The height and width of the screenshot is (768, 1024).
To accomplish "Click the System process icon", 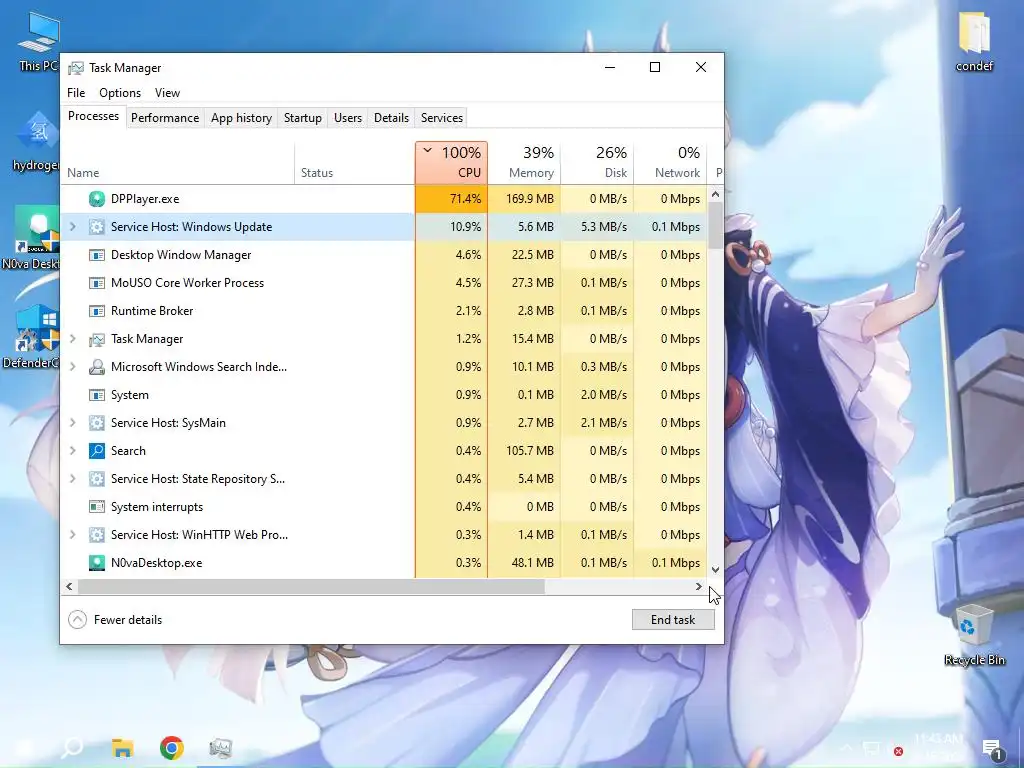I will coord(97,395).
